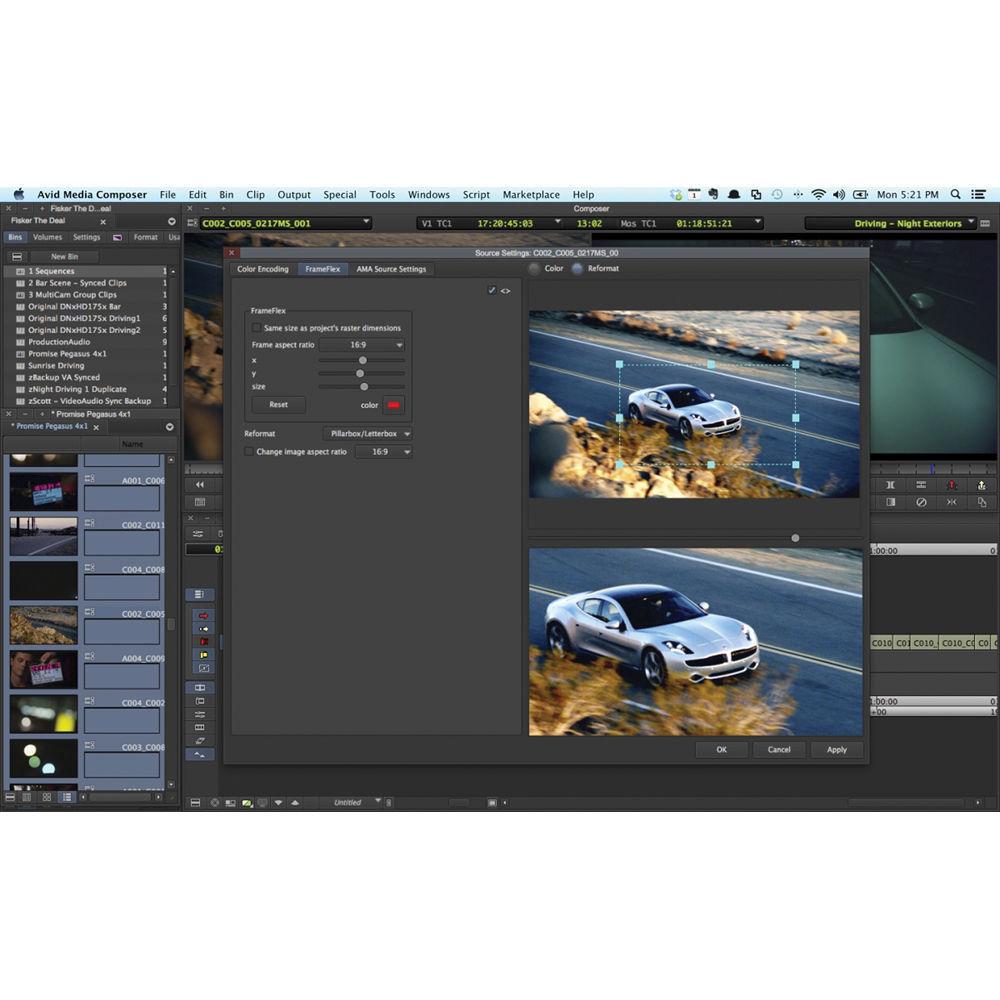The height and width of the screenshot is (1000, 1000).
Task: Click the Apply button in Source Settings
Action: 837,749
